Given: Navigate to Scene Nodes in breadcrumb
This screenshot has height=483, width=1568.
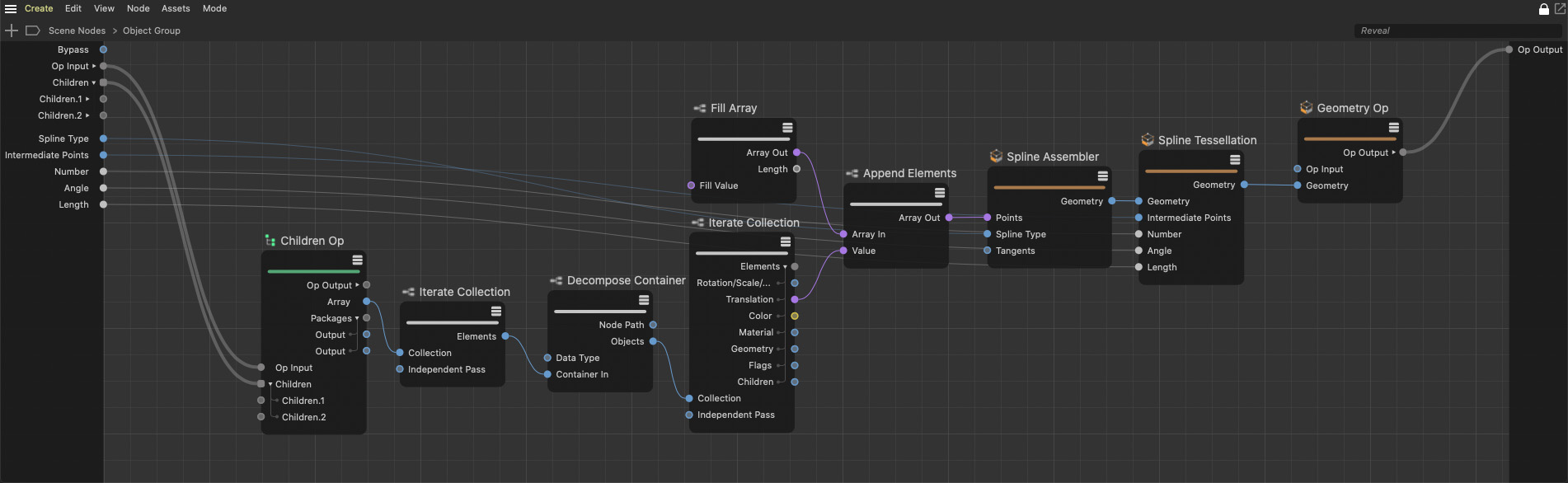Looking at the screenshot, I should 77,30.
